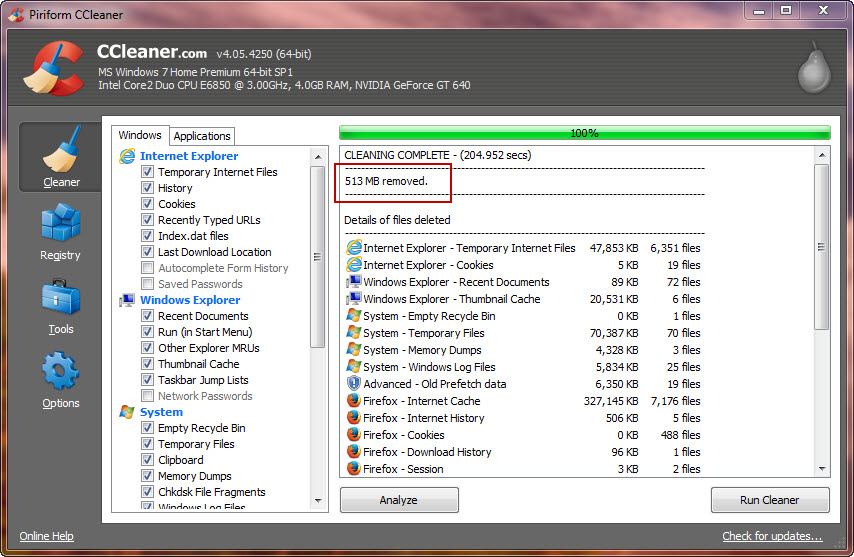854x557 pixels.
Task: Toggle Taskbar Jump Lists checkbox
Action: (147, 380)
